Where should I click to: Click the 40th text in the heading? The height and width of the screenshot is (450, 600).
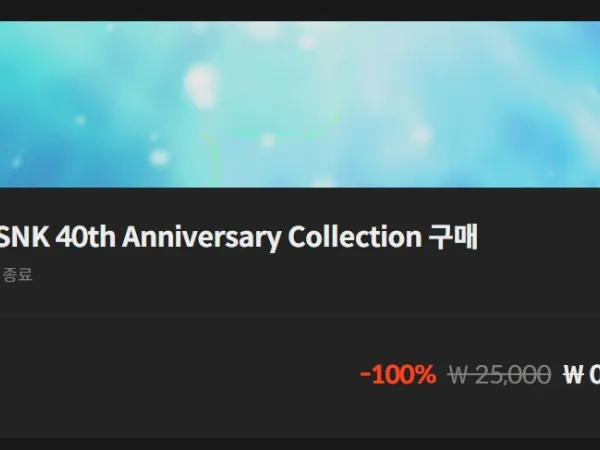click(85, 236)
